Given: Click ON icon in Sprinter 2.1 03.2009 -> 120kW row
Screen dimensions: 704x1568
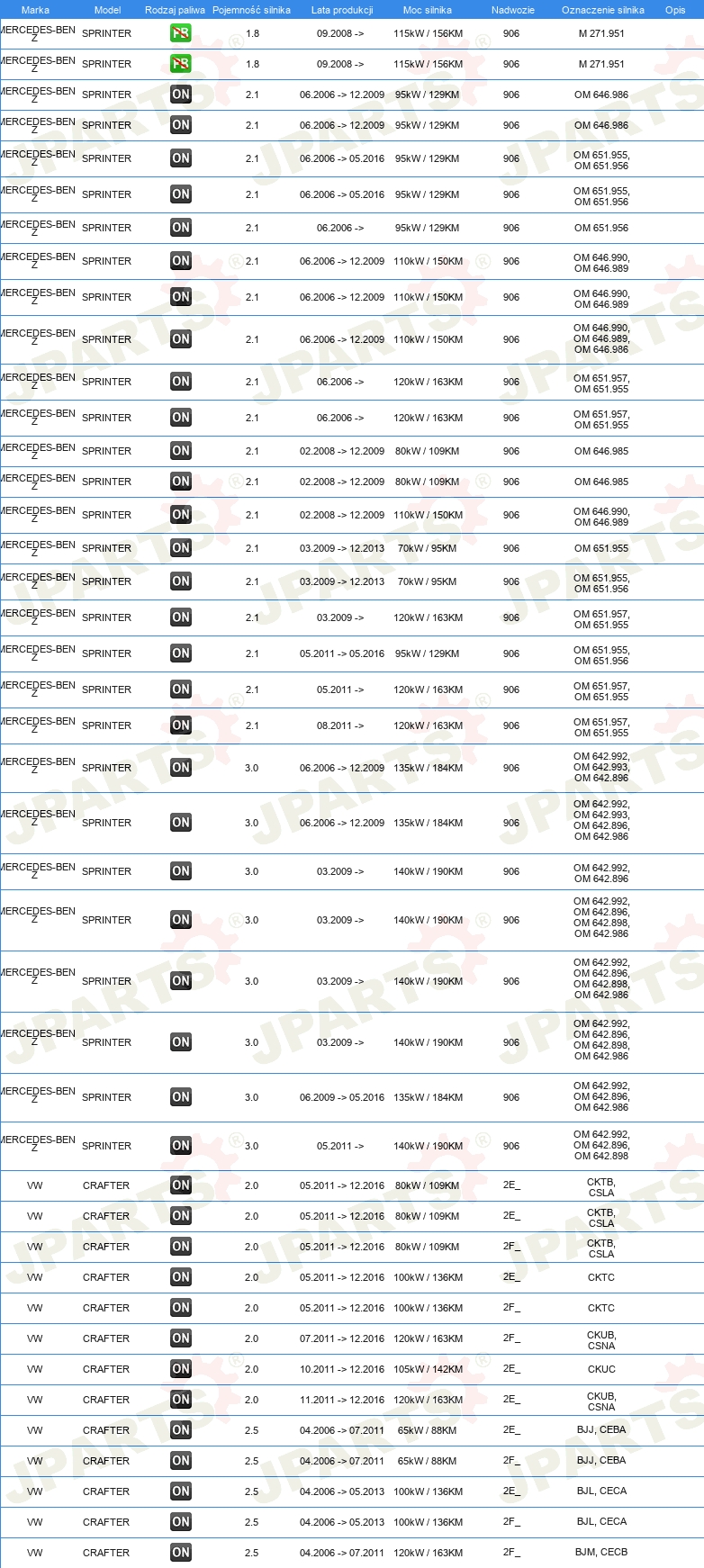Looking at the screenshot, I should [181, 617].
